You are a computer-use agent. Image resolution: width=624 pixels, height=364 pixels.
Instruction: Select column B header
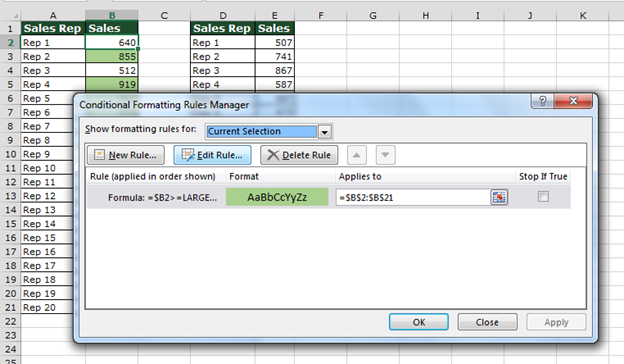click(x=112, y=16)
